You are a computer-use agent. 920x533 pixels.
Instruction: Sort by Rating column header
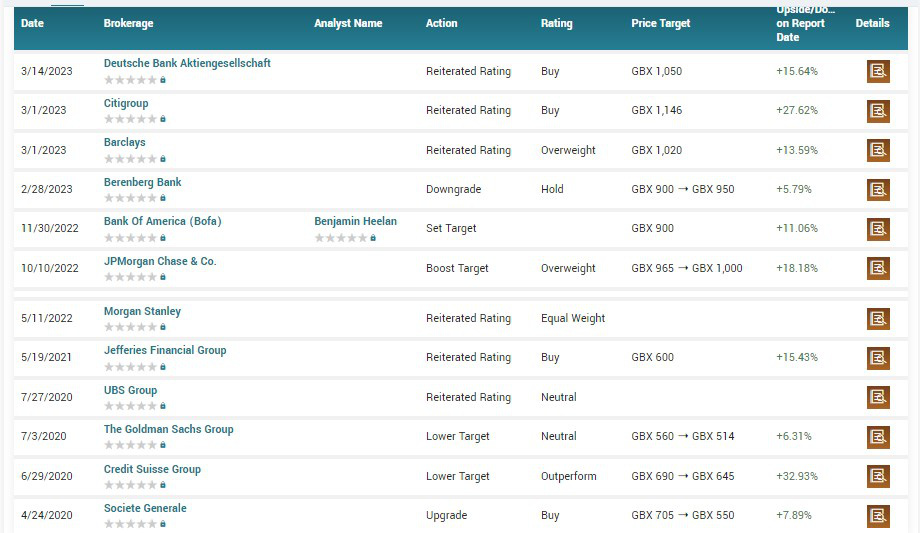(x=556, y=23)
